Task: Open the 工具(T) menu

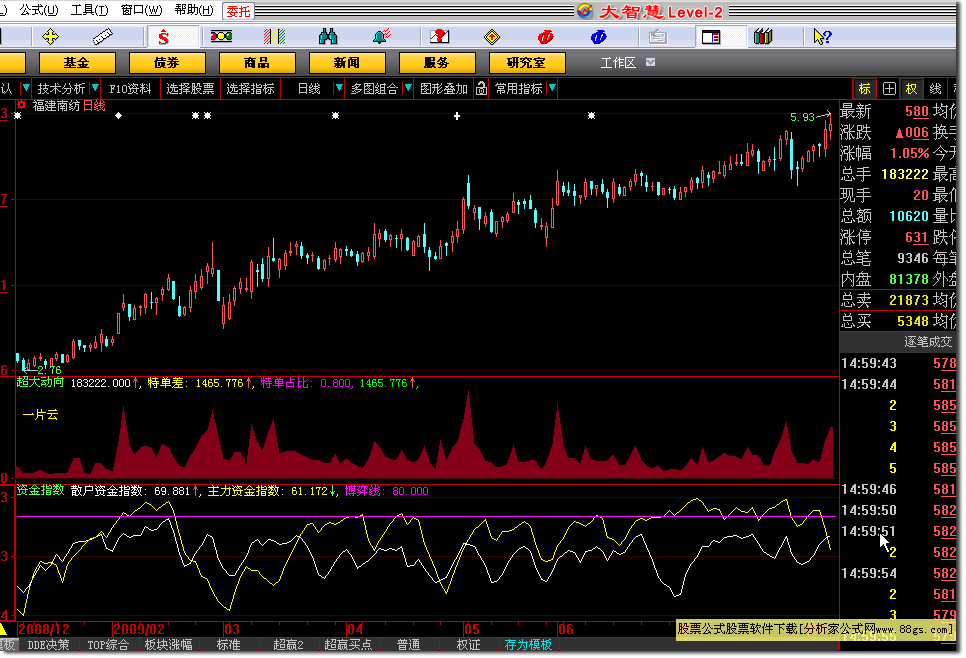Action: 89,10
